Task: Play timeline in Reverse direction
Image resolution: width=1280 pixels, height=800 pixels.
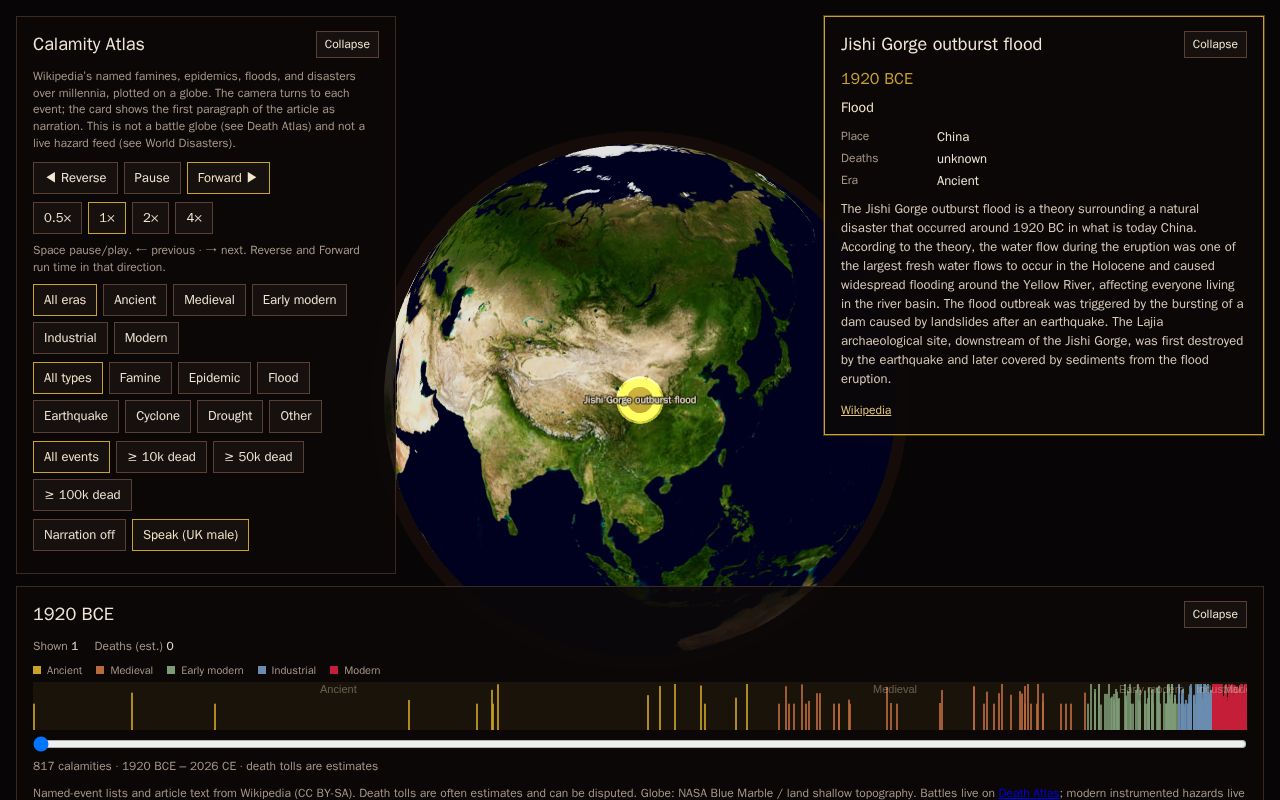Action: [75, 178]
